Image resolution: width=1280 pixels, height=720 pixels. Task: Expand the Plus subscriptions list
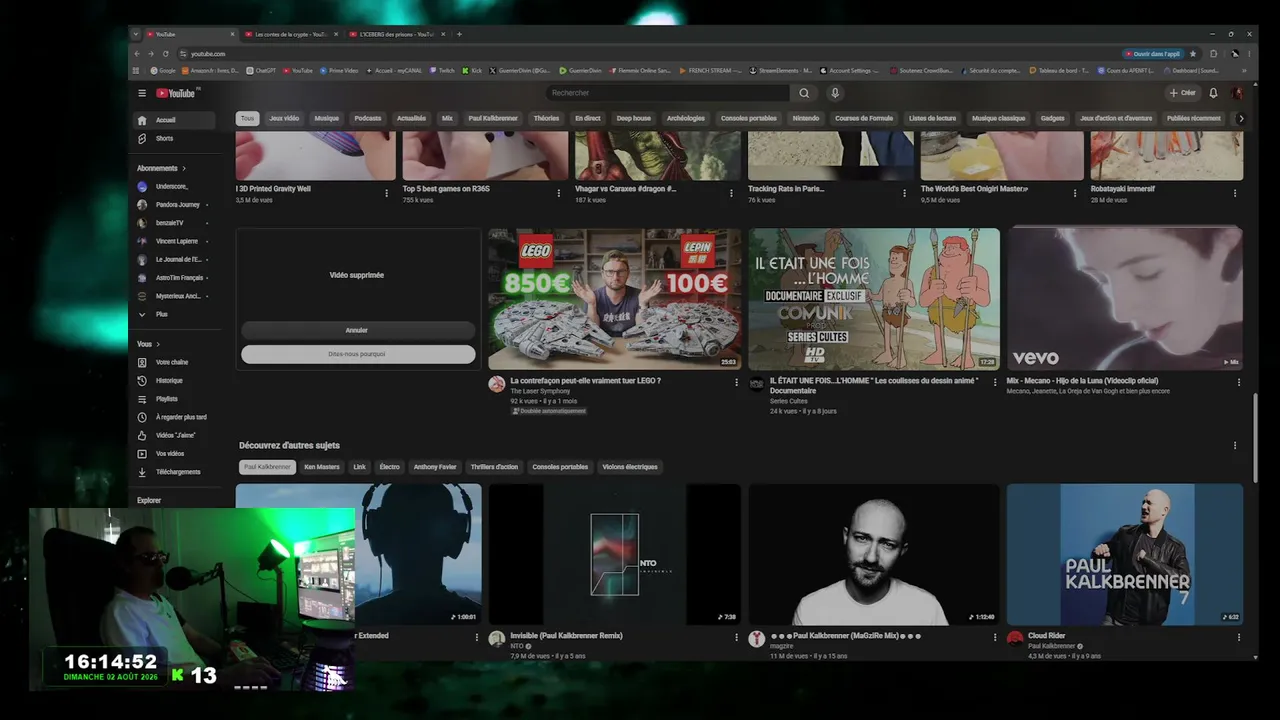[160, 314]
